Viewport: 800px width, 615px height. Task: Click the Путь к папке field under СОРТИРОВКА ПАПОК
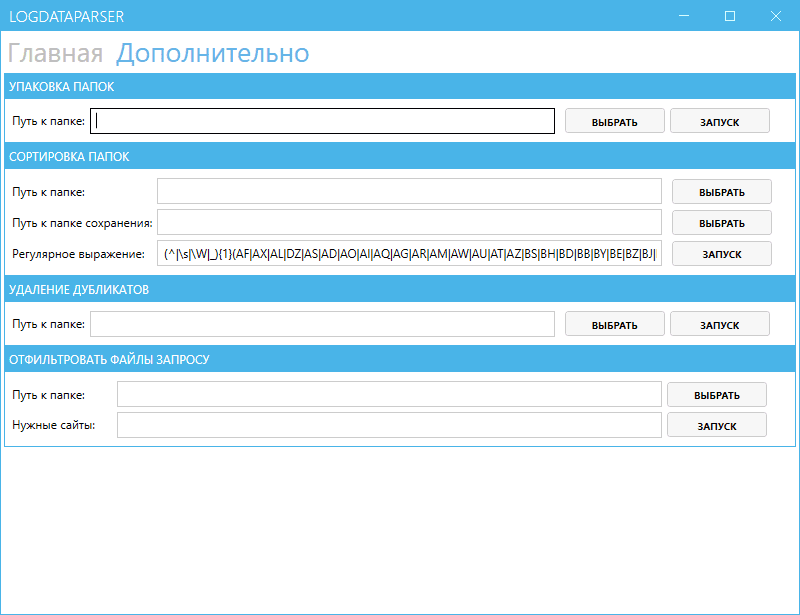(410, 191)
